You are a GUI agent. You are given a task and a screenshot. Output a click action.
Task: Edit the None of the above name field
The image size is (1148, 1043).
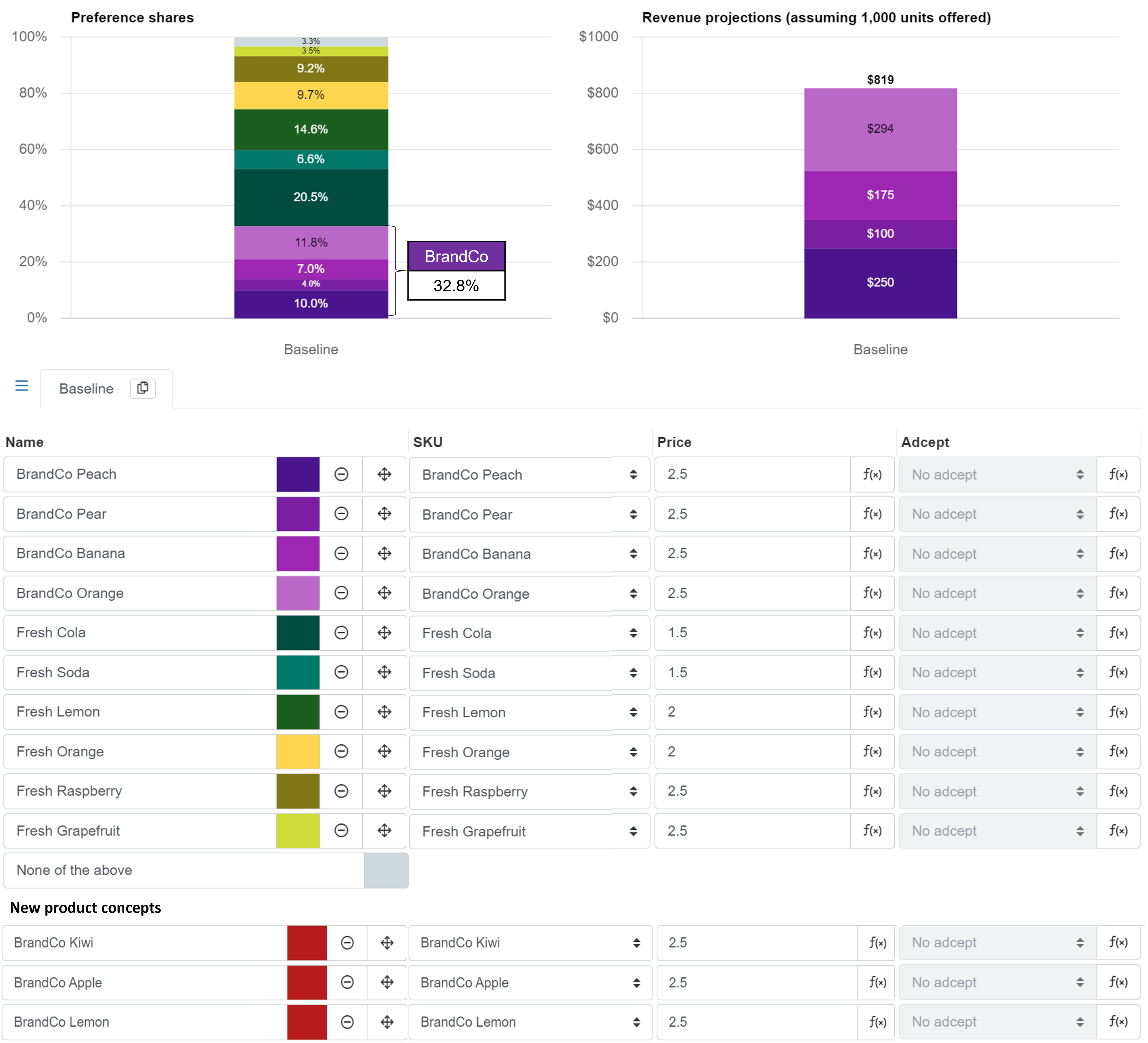[x=184, y=870]
